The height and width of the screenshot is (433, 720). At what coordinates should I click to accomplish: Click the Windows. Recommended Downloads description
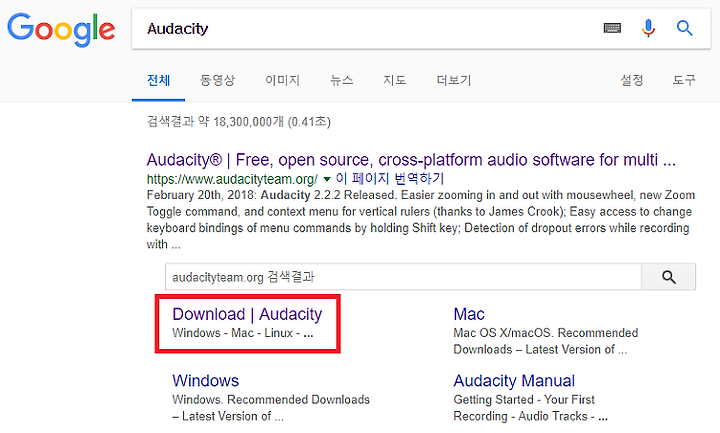click(271, 408)
